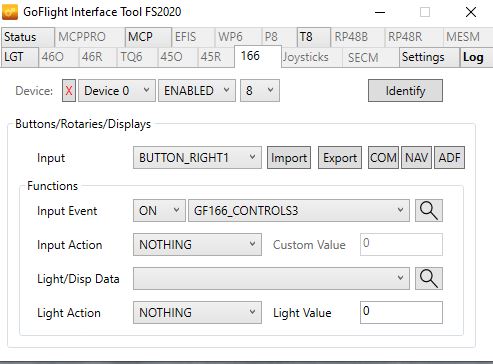Viewport: 493px width, 364px height.
Task: Click the Export button
Action: tap(340, 158)
